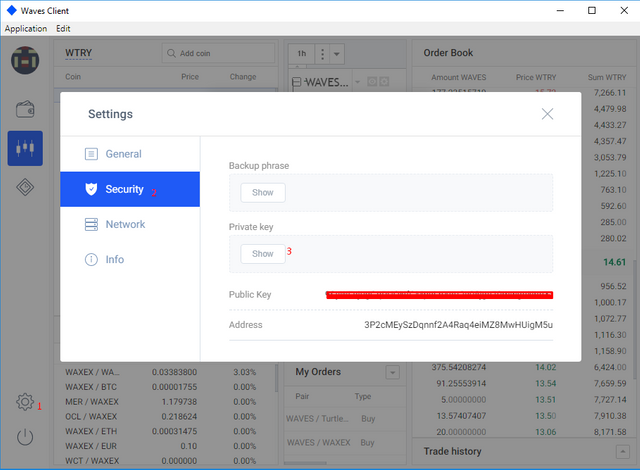This screenshot has width=640, height=470.
Task: Open the chart options three-dot menu
Action: tap(322, 53)
